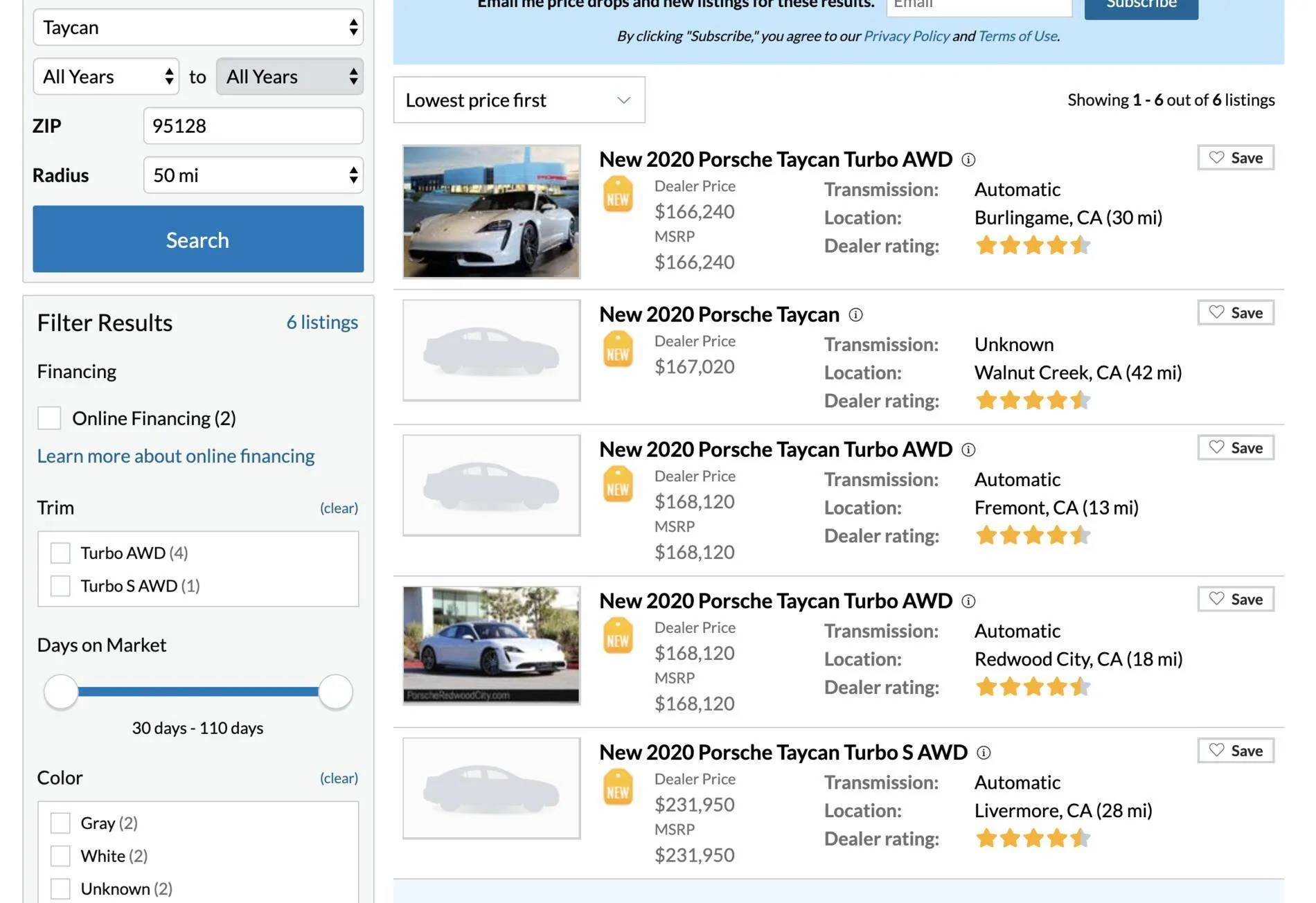Click dealer rating stars for the Walnut Creek listing
Viewport: 1316px width, 903px height.
click(x=1033, y=401)
